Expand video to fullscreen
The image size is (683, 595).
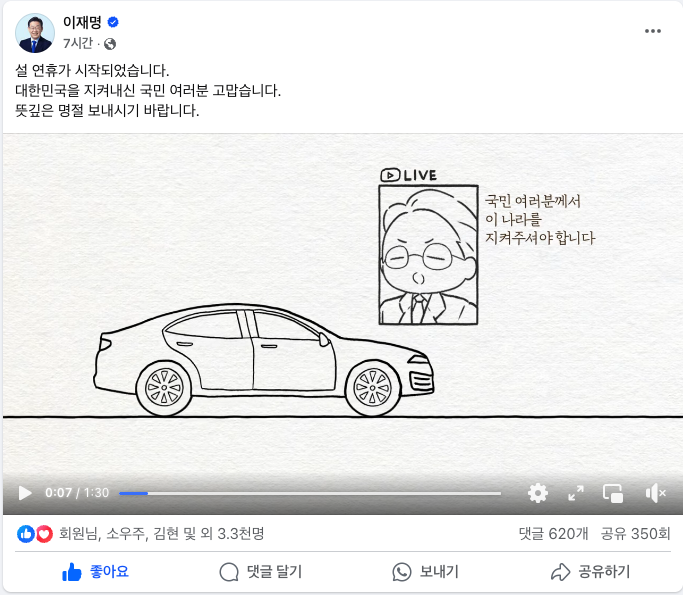pos(576,493)
